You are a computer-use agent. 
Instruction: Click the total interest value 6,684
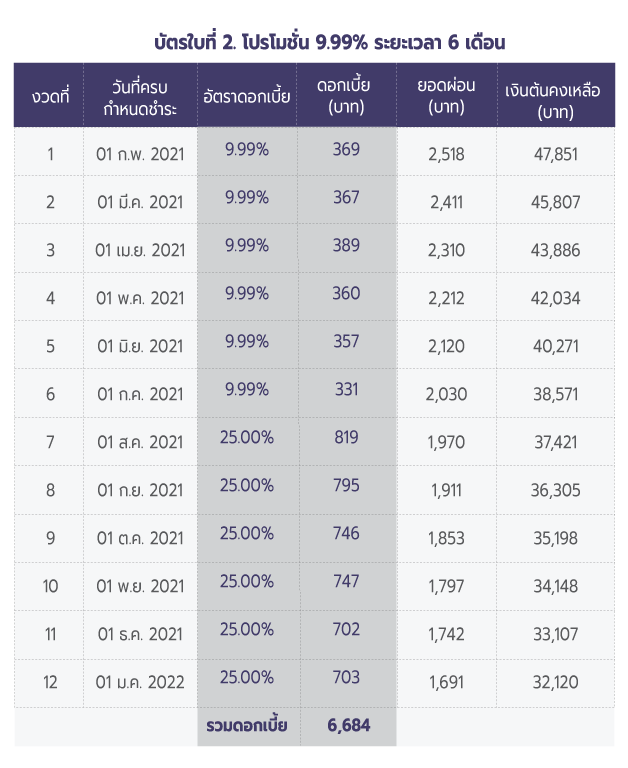(x=348, y=725)
